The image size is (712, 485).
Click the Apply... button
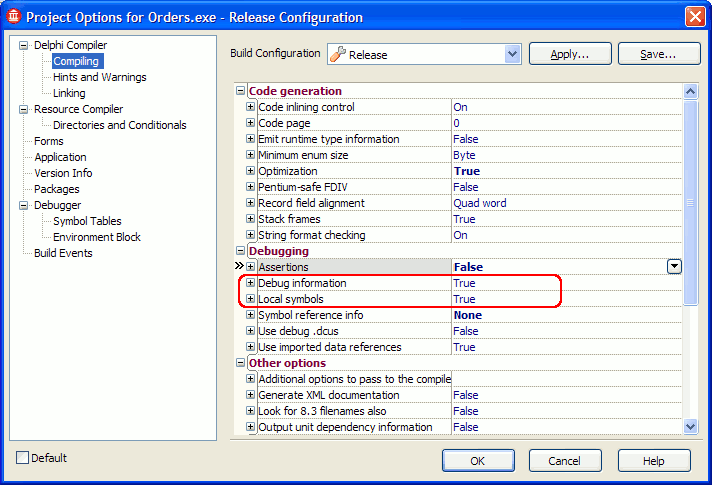point(569,54)
